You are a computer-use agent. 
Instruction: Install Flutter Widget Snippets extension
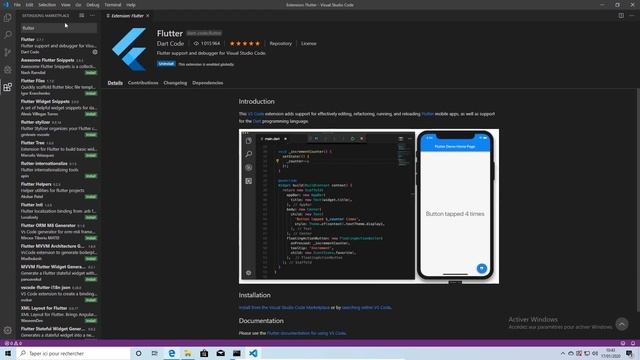click(x=91, y=114)
